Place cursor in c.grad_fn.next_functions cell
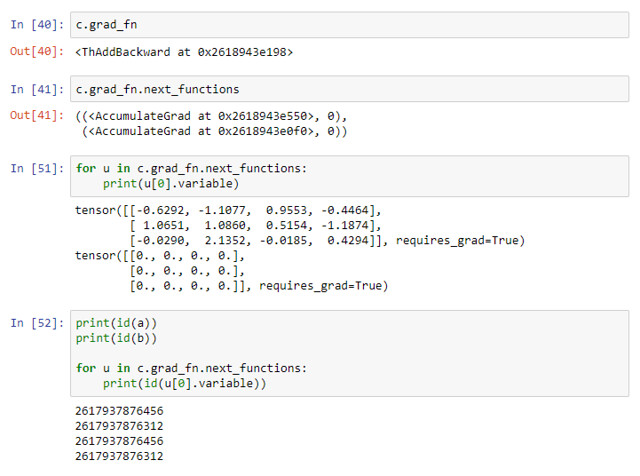The width and height of the screenshot is (640, 476). tap(350, 90)
